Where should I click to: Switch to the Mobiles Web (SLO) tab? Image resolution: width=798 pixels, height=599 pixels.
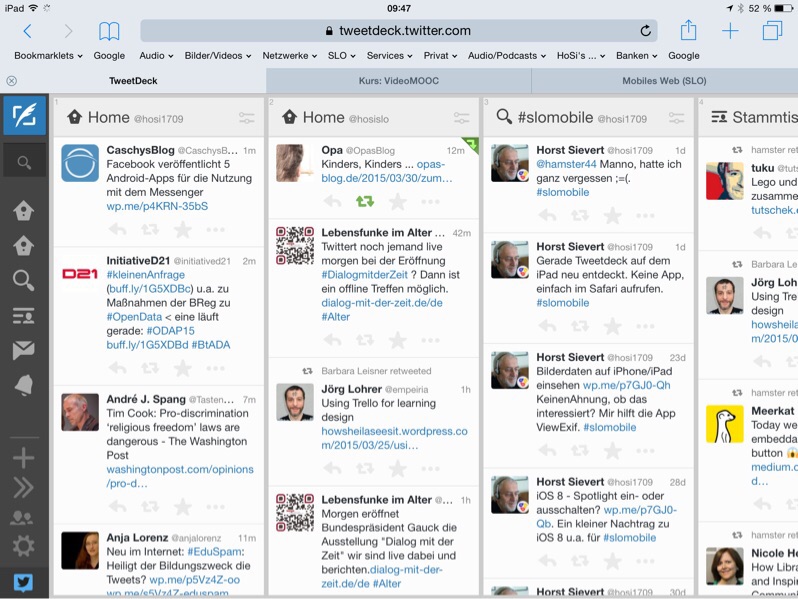664,81
